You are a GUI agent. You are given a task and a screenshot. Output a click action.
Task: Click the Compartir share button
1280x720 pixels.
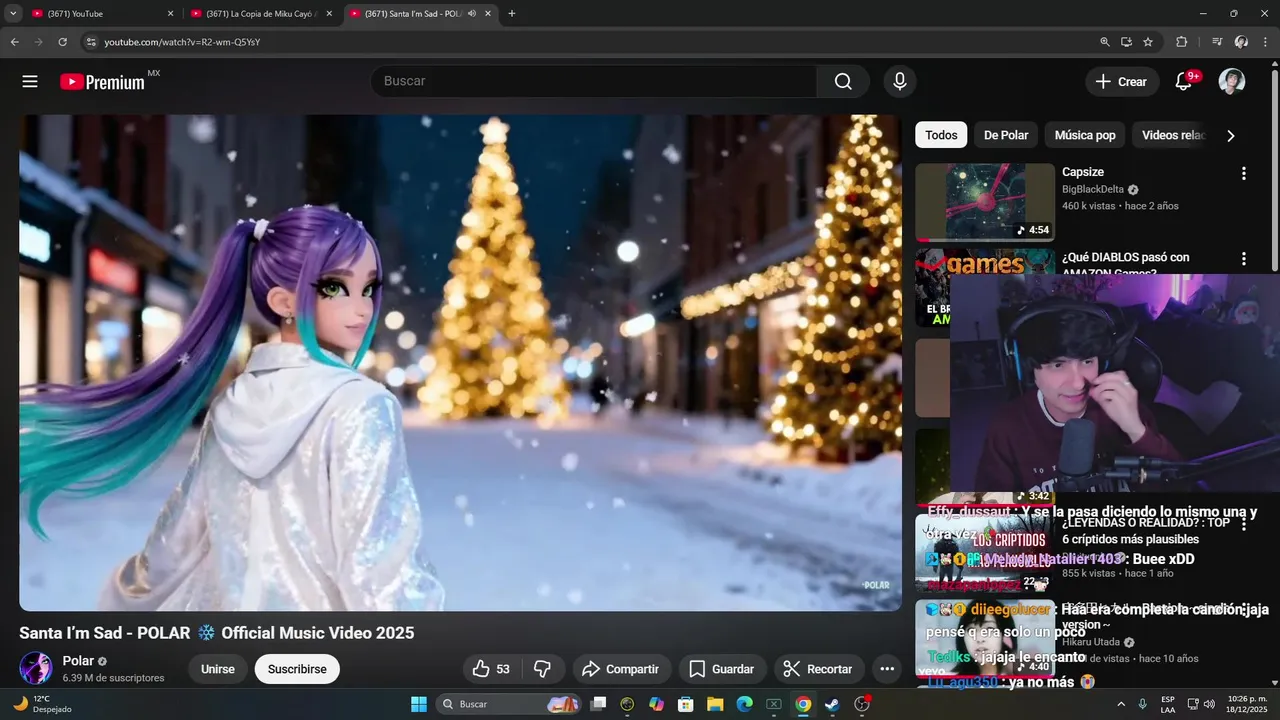[620, 669]
